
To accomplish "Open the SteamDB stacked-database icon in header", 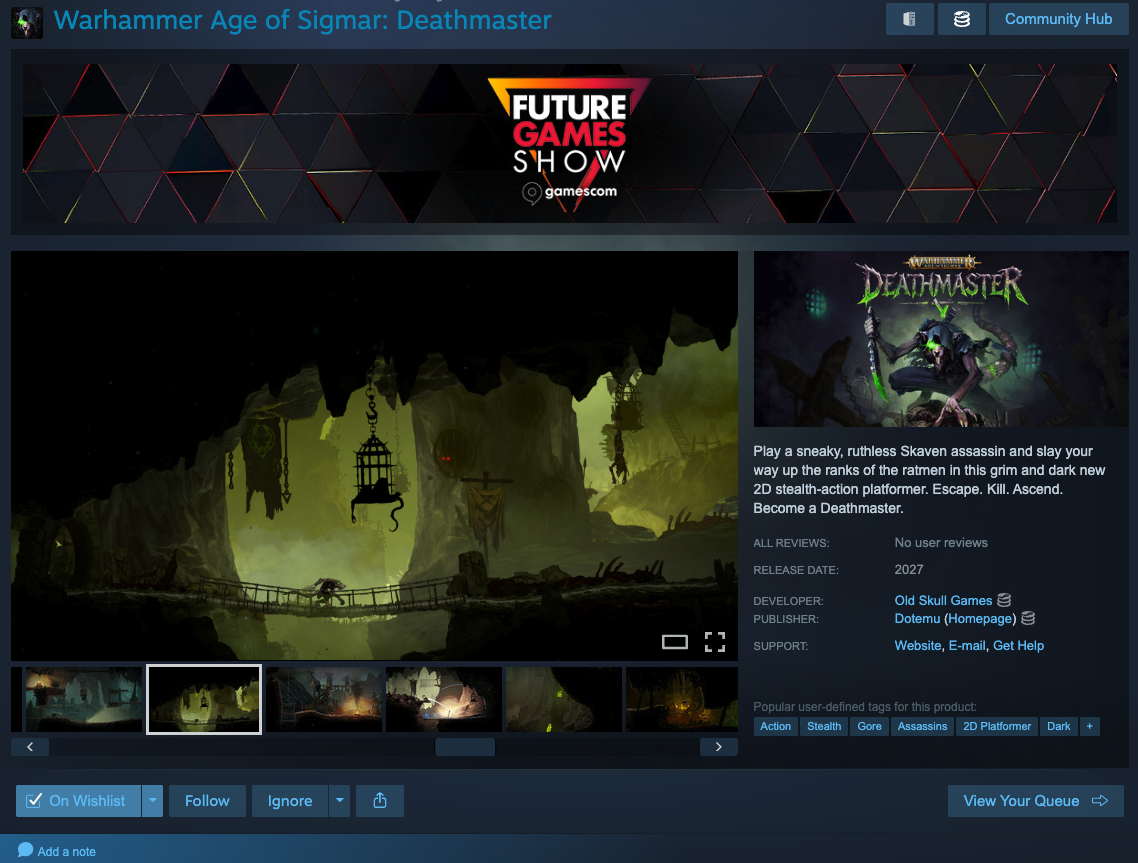I will (x=961, y=19).
